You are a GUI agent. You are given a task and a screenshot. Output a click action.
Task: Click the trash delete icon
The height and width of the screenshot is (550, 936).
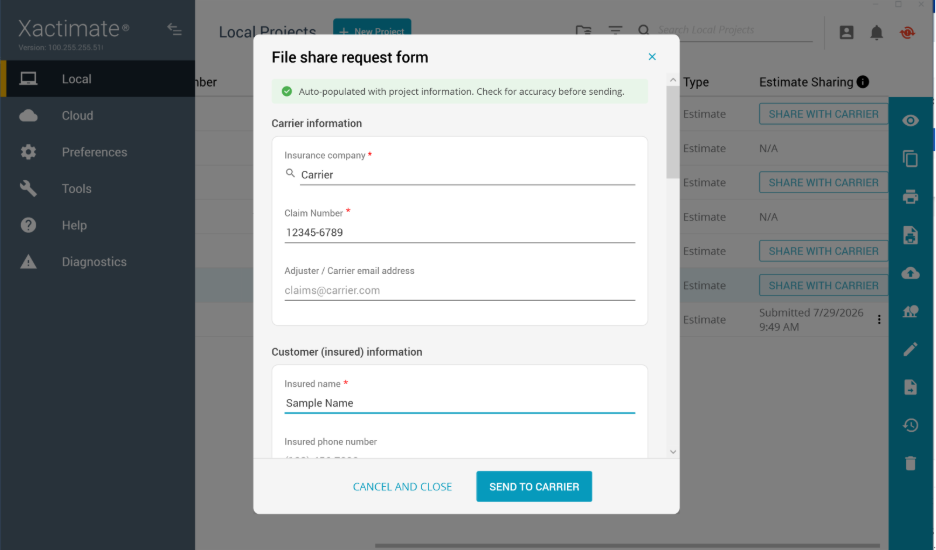point(910,463)
